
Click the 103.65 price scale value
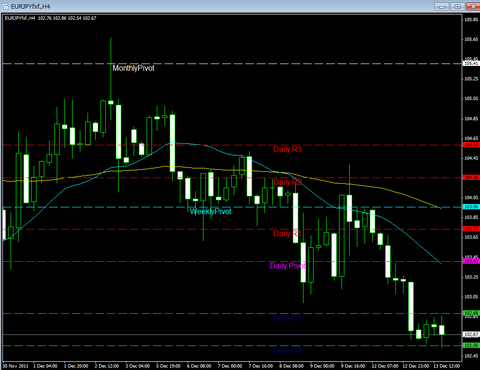471,237
